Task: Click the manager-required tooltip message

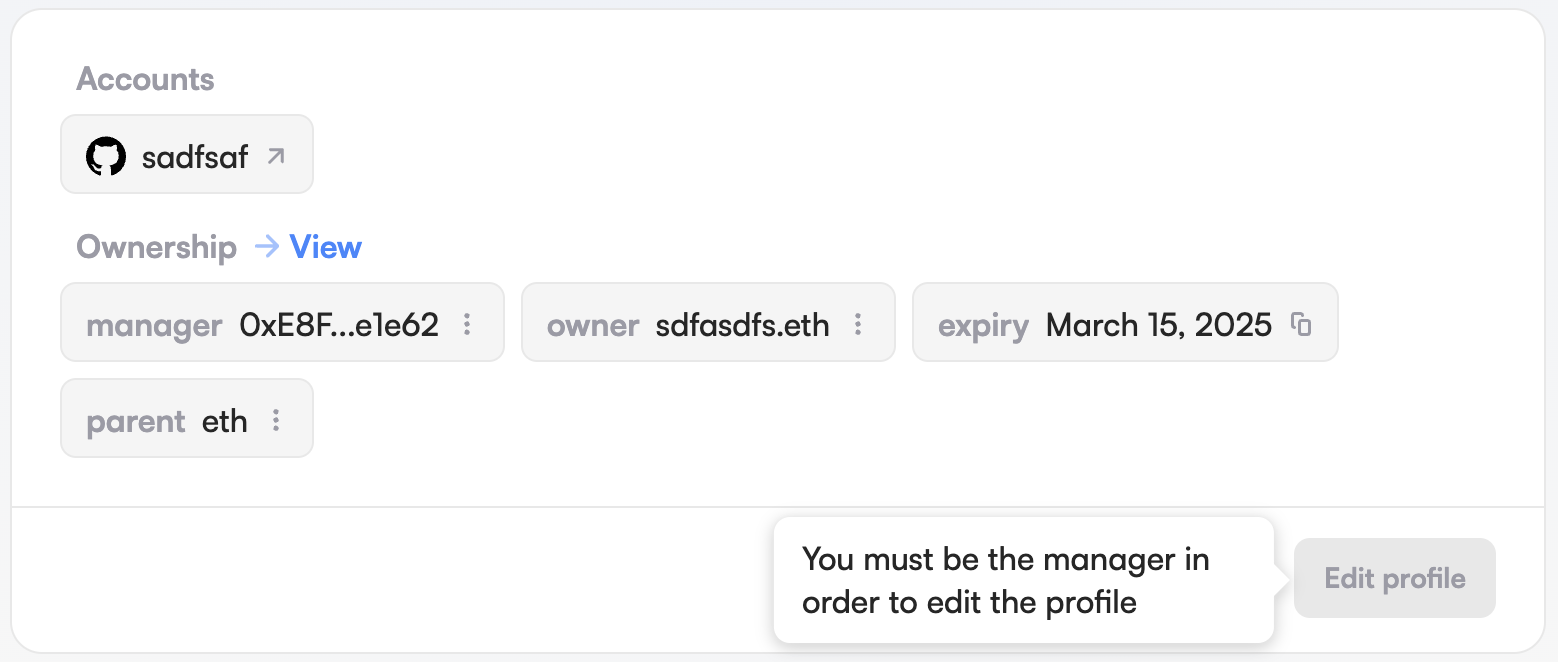Action: click(x=1005, y=580)
